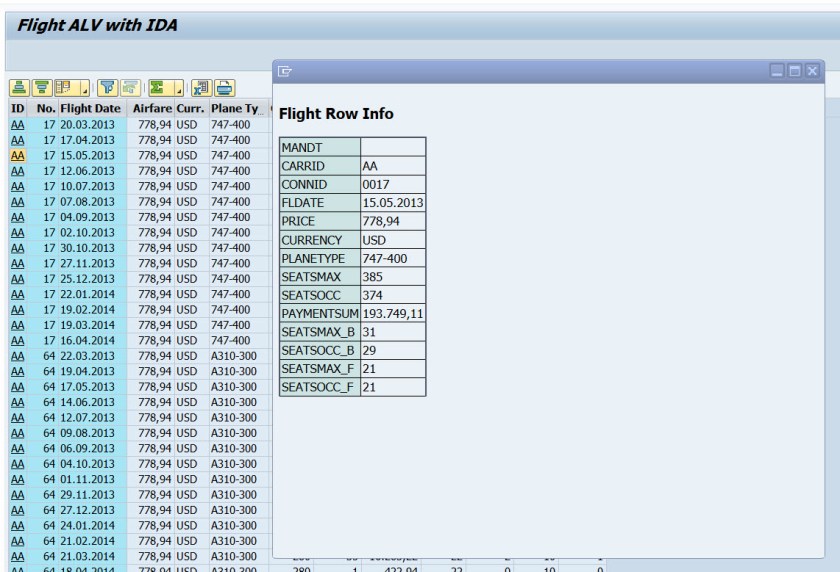Click the ID column header
The width and height of the screenshot is (840, 572).
pos(18,109)
